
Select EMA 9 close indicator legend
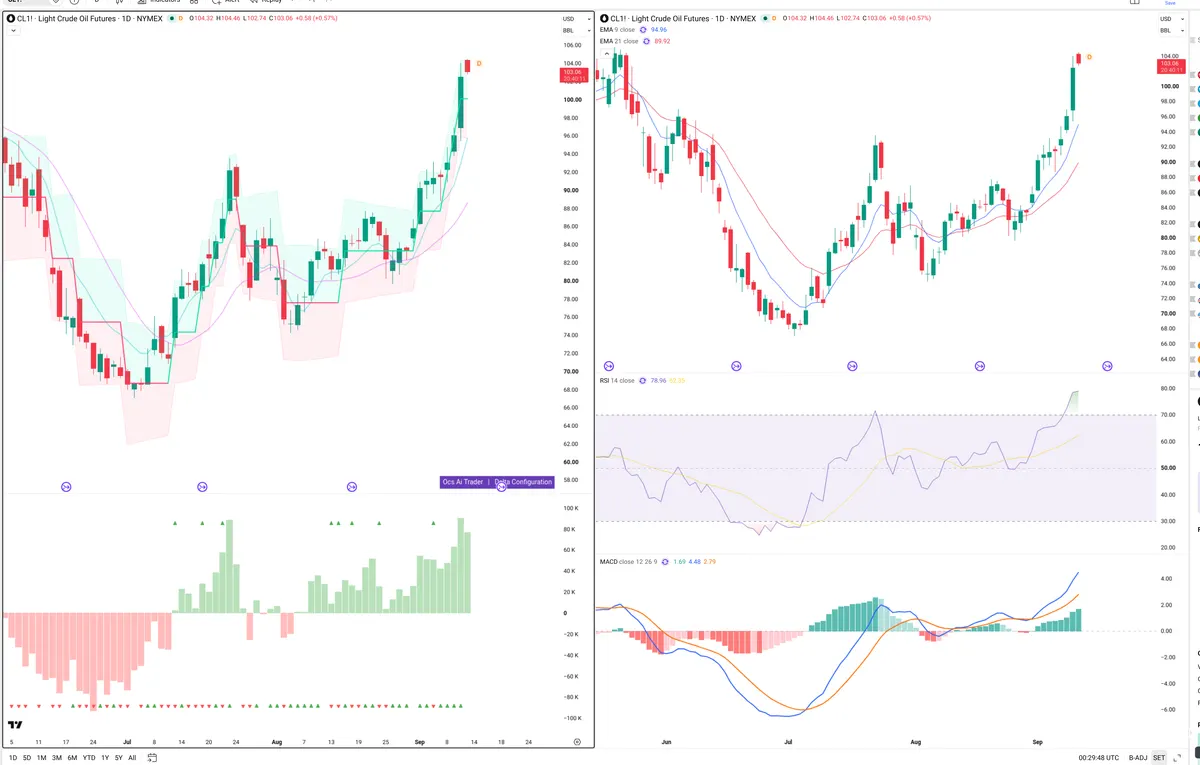[x=617, y=30]
